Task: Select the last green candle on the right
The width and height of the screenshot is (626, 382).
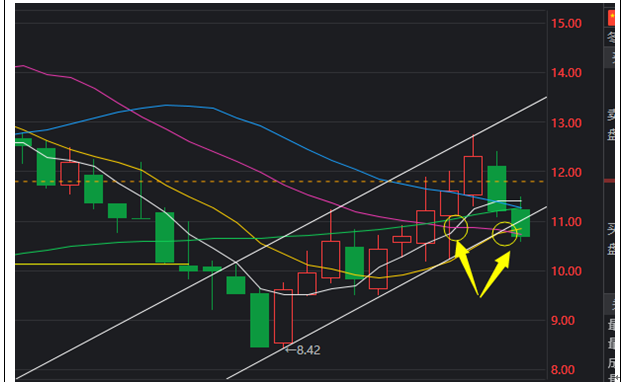Action: tap(521, 223)
